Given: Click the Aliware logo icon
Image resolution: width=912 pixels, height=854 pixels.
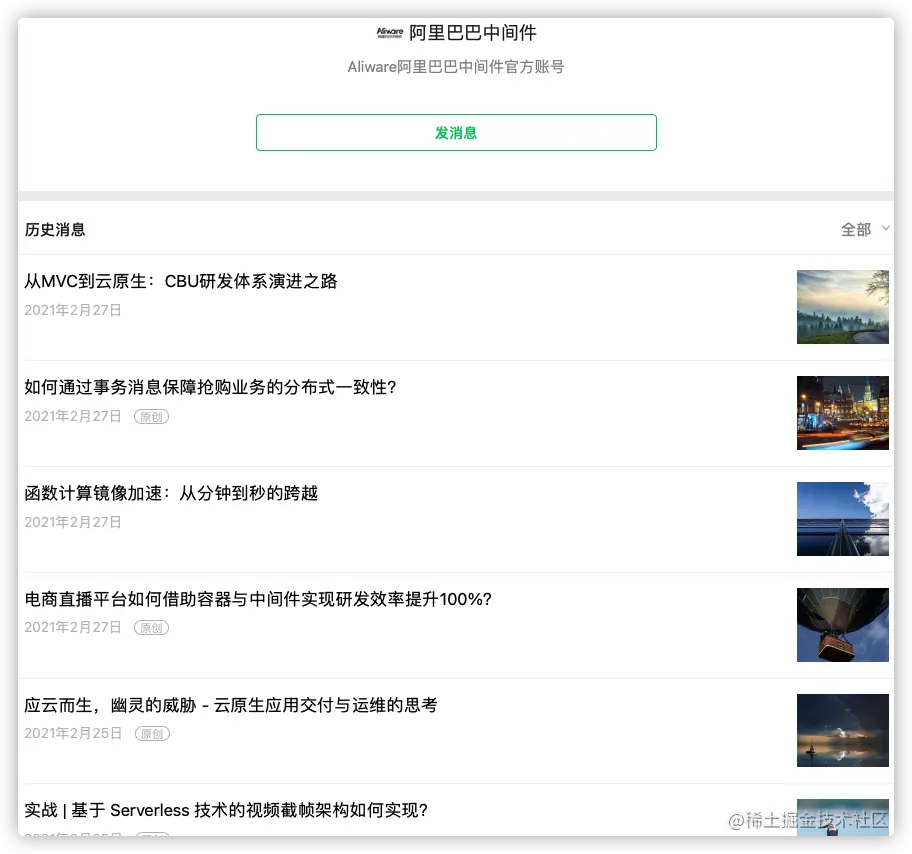Looking at the screenshot, I should pos(390,33).
